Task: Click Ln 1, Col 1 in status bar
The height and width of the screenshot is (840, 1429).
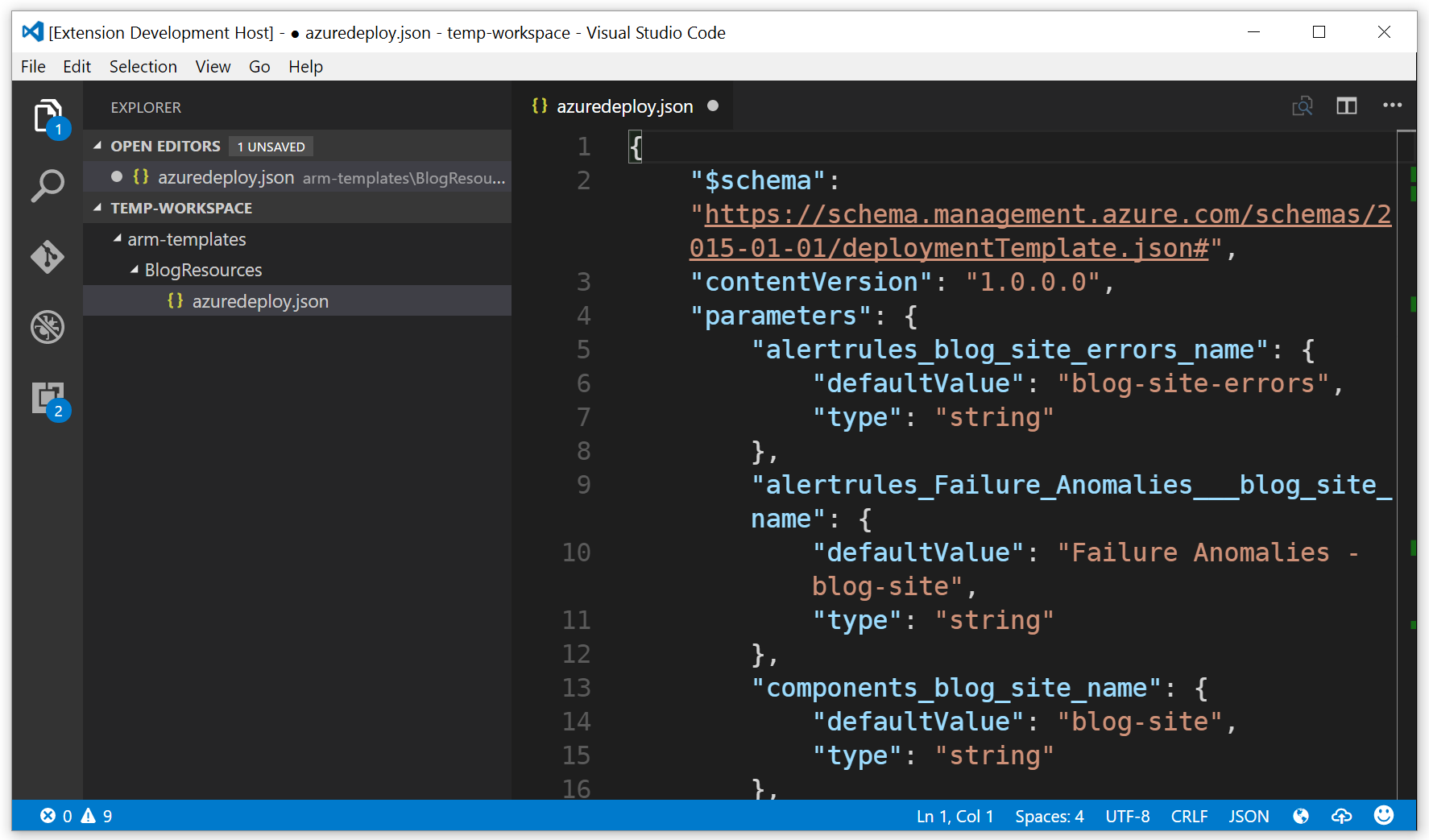Action: point(955,816)
